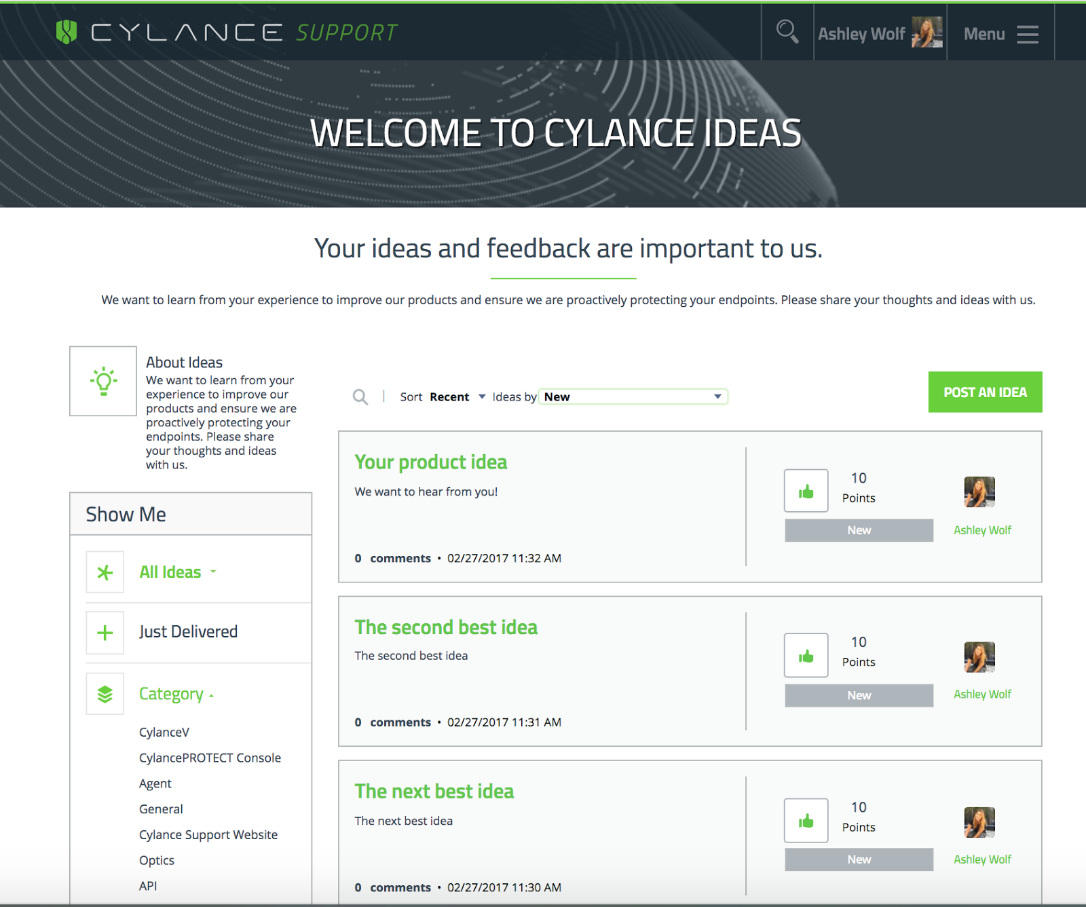Open the Menu label in header
Screen dimensions: 1086x907
pyautogui.click(x=983, y=35)
